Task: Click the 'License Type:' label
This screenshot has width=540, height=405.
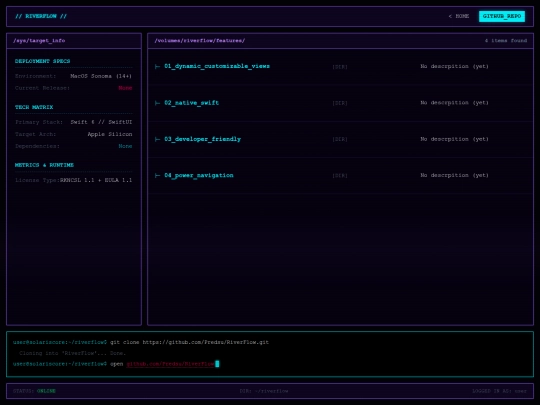Action: 37,180
